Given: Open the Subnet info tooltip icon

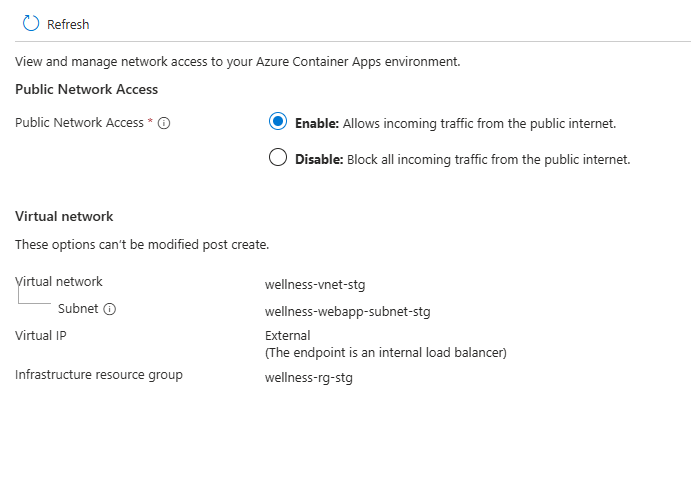Looking at the screenshot, I should [x=109, y=309].
